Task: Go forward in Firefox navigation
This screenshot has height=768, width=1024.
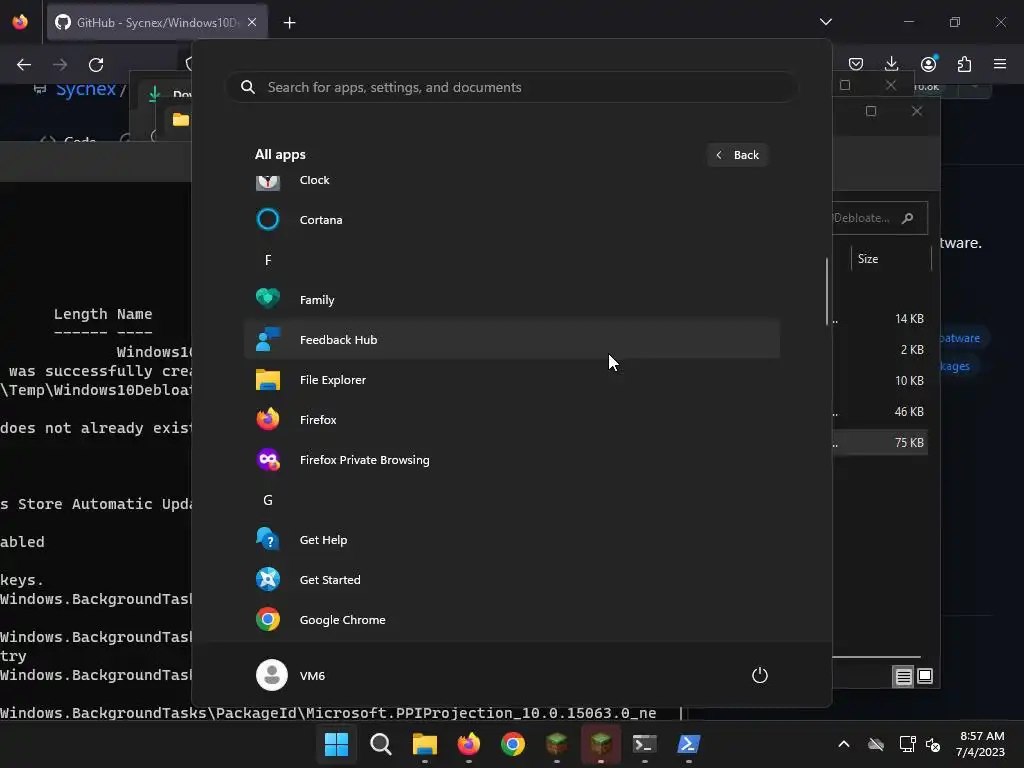Action: (x=60, y=65)
